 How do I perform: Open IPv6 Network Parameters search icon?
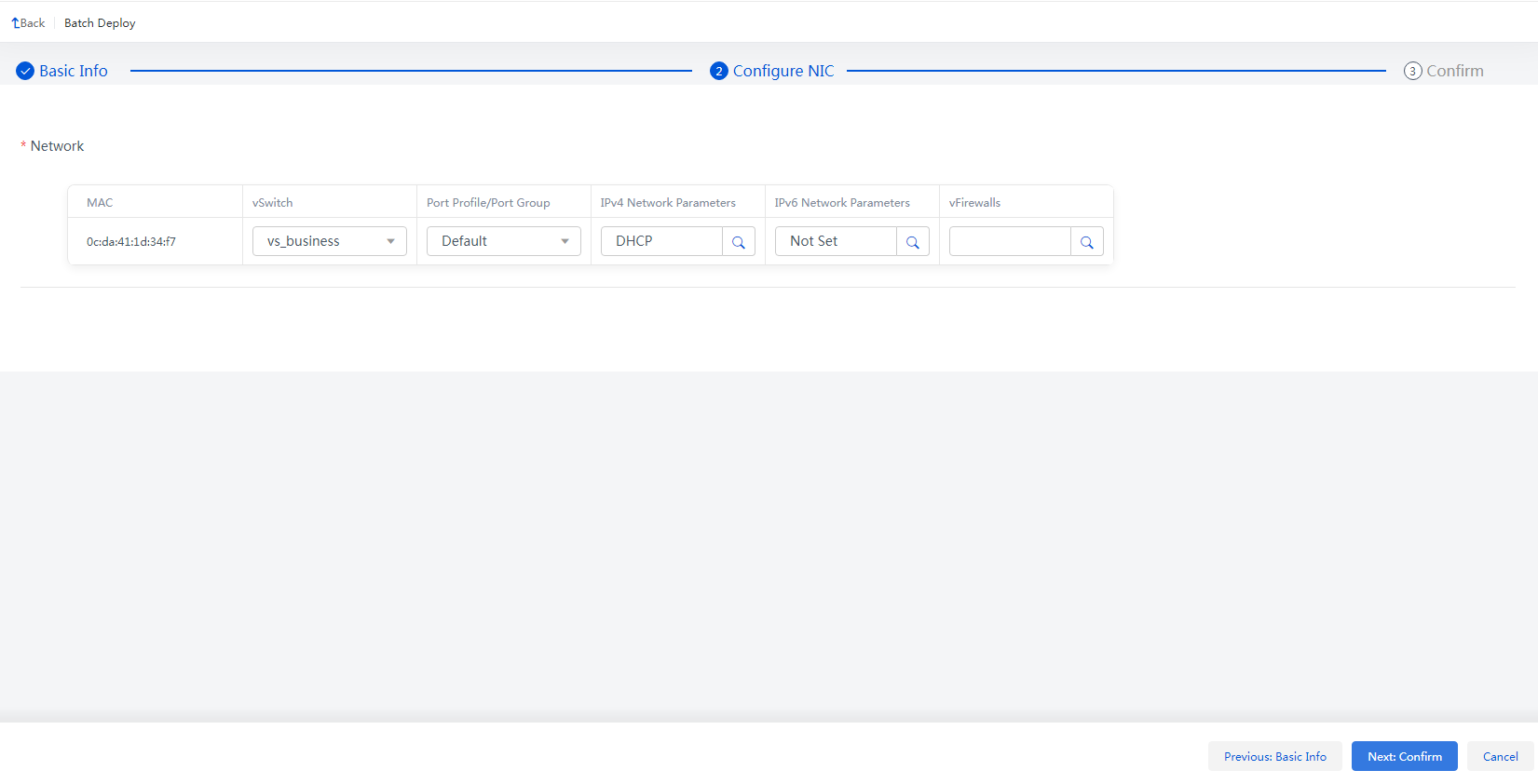click(x=913, y=242)
